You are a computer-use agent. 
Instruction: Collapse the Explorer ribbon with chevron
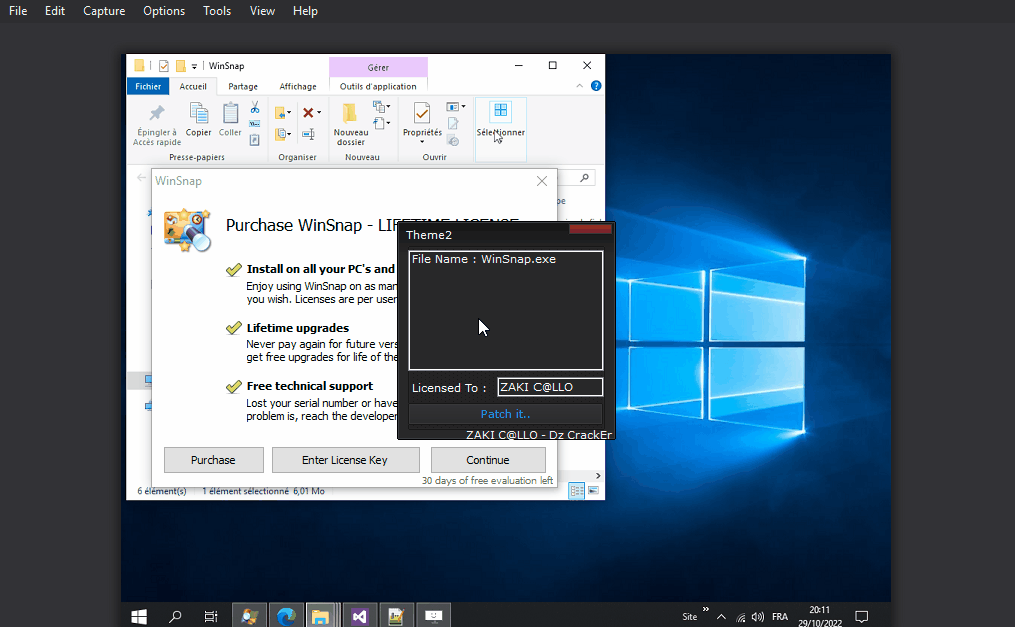[x=579, y=86]
